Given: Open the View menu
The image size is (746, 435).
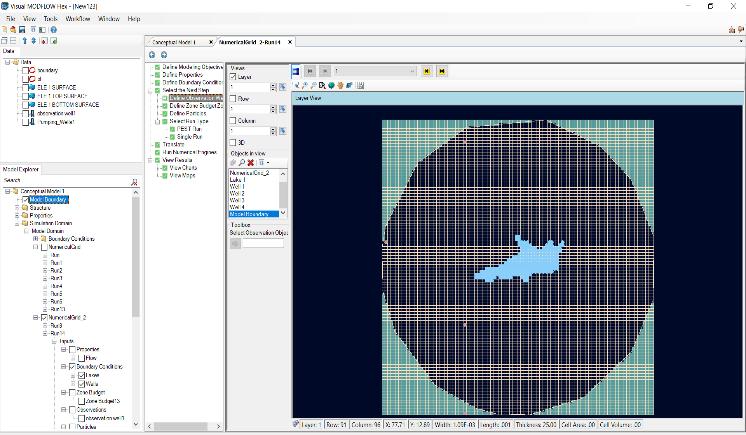Looking at the screenshot, I should (29, 19).
